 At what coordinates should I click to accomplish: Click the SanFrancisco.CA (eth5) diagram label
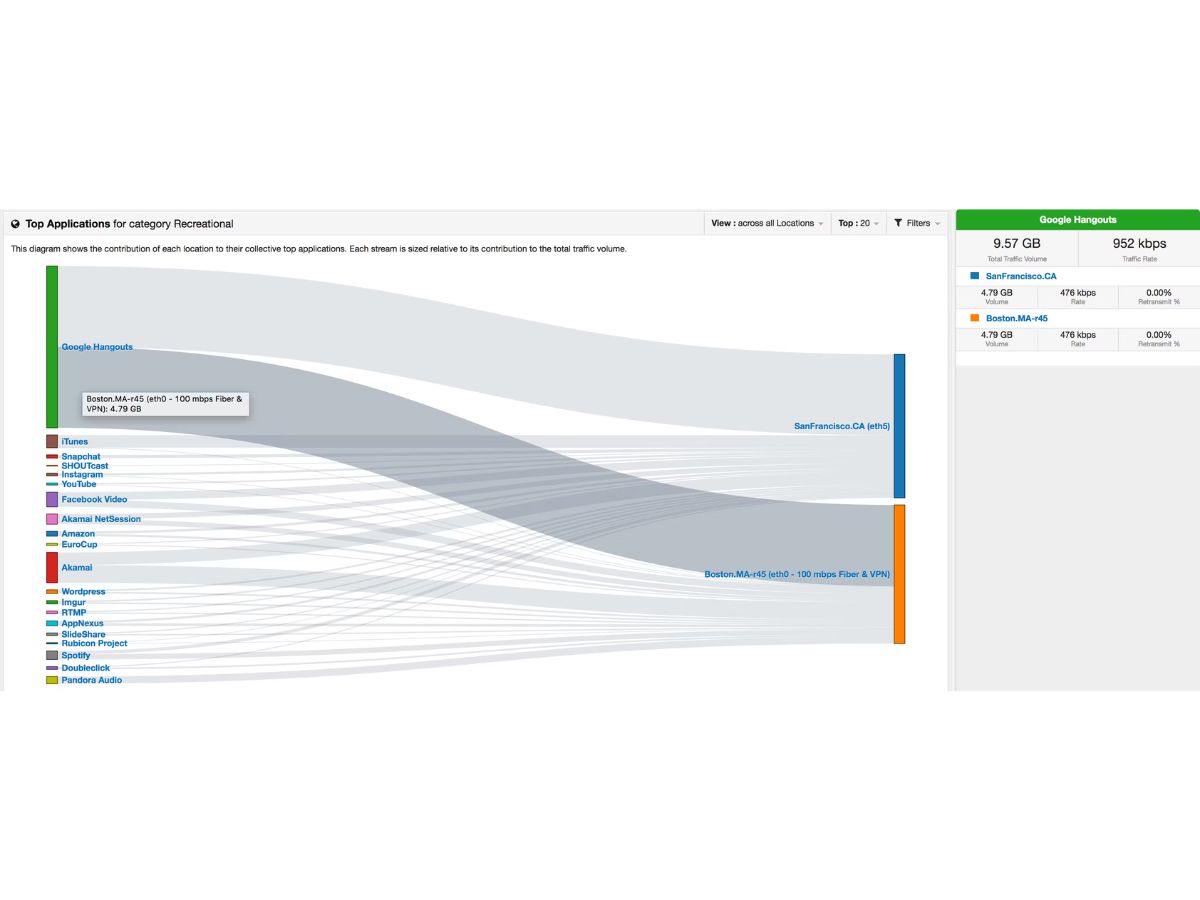(842, 426)
